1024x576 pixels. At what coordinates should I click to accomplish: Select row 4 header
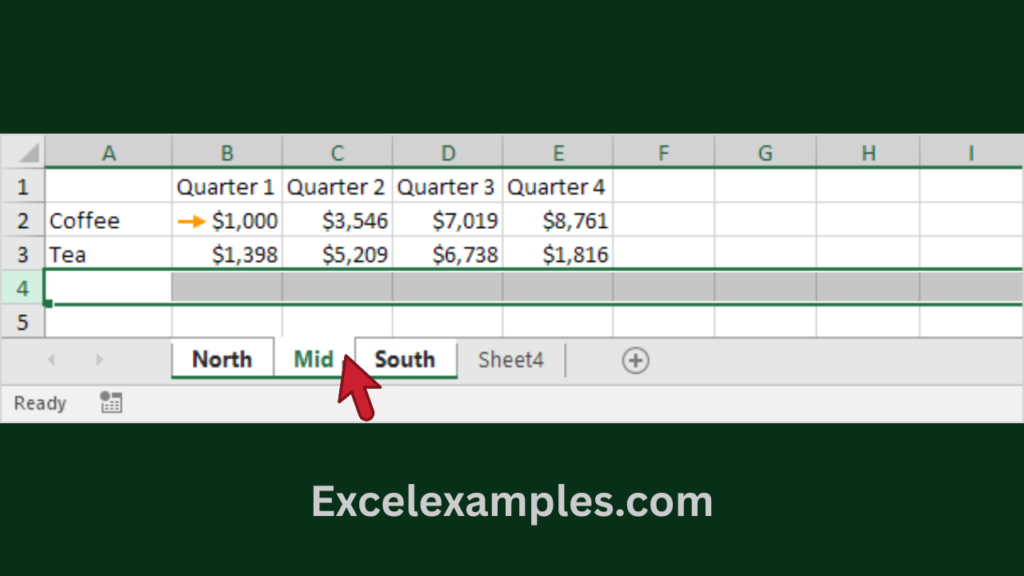point(22,288)
